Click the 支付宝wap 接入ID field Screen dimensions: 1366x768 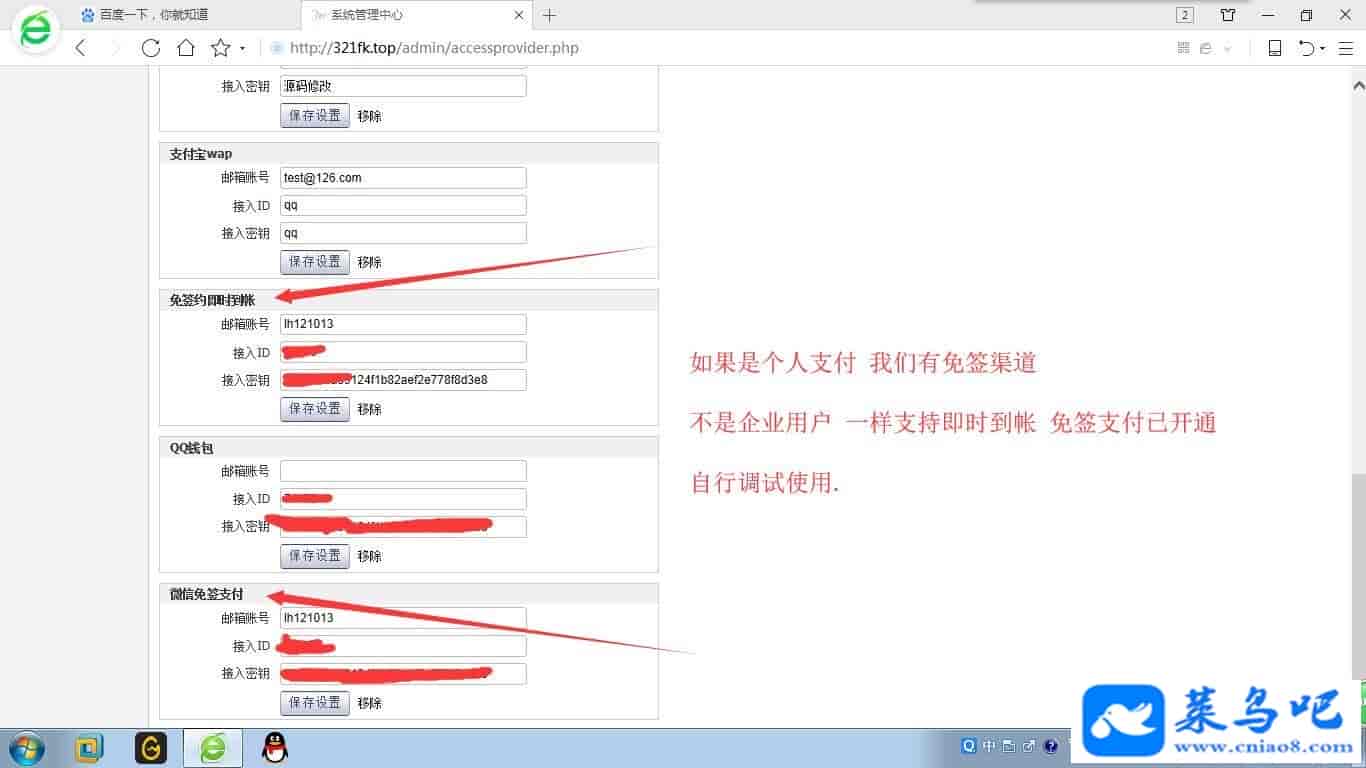click(403, 206)
